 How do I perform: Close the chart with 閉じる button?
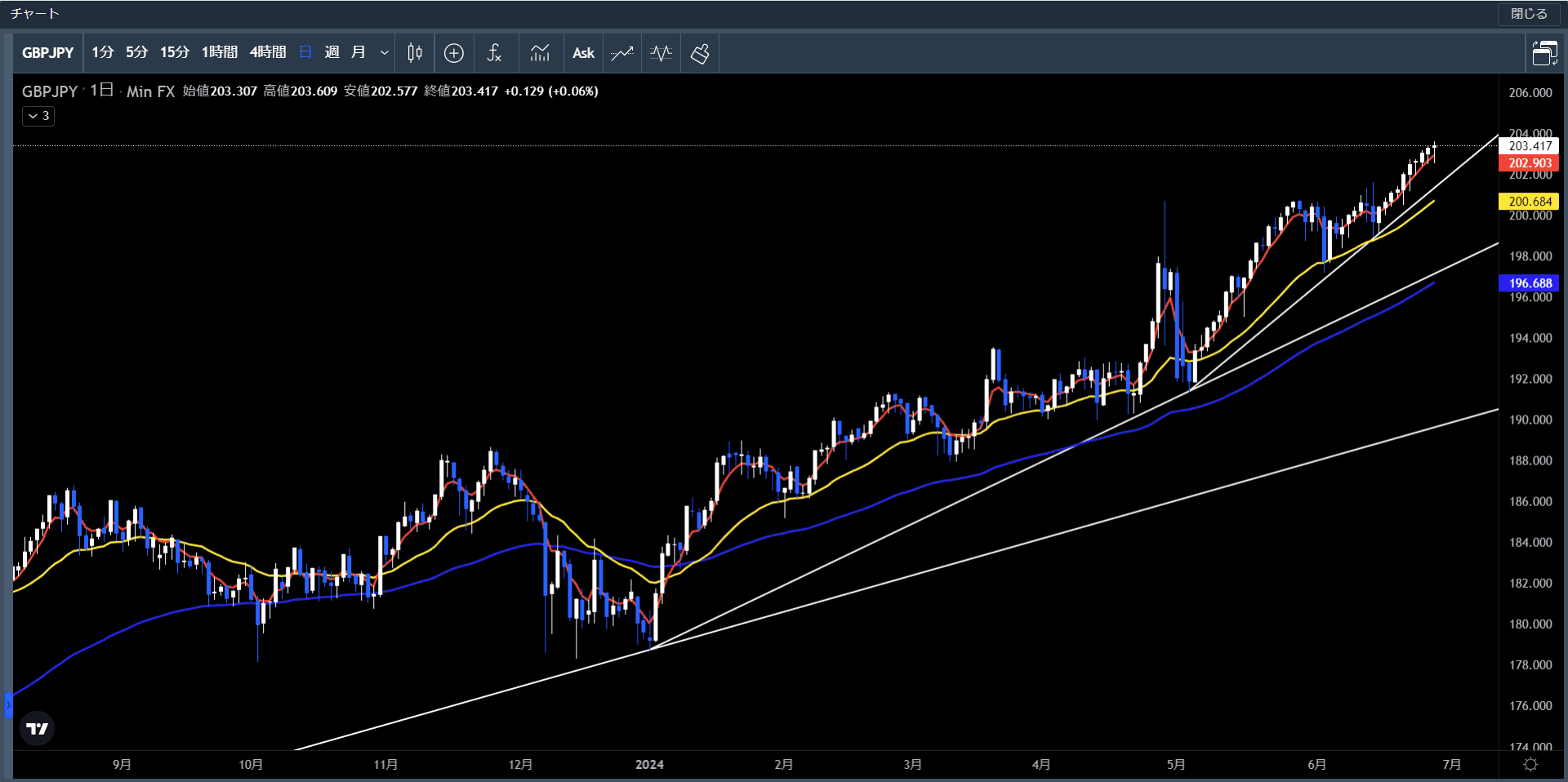pyautogui.click(x=1529, y=14)
